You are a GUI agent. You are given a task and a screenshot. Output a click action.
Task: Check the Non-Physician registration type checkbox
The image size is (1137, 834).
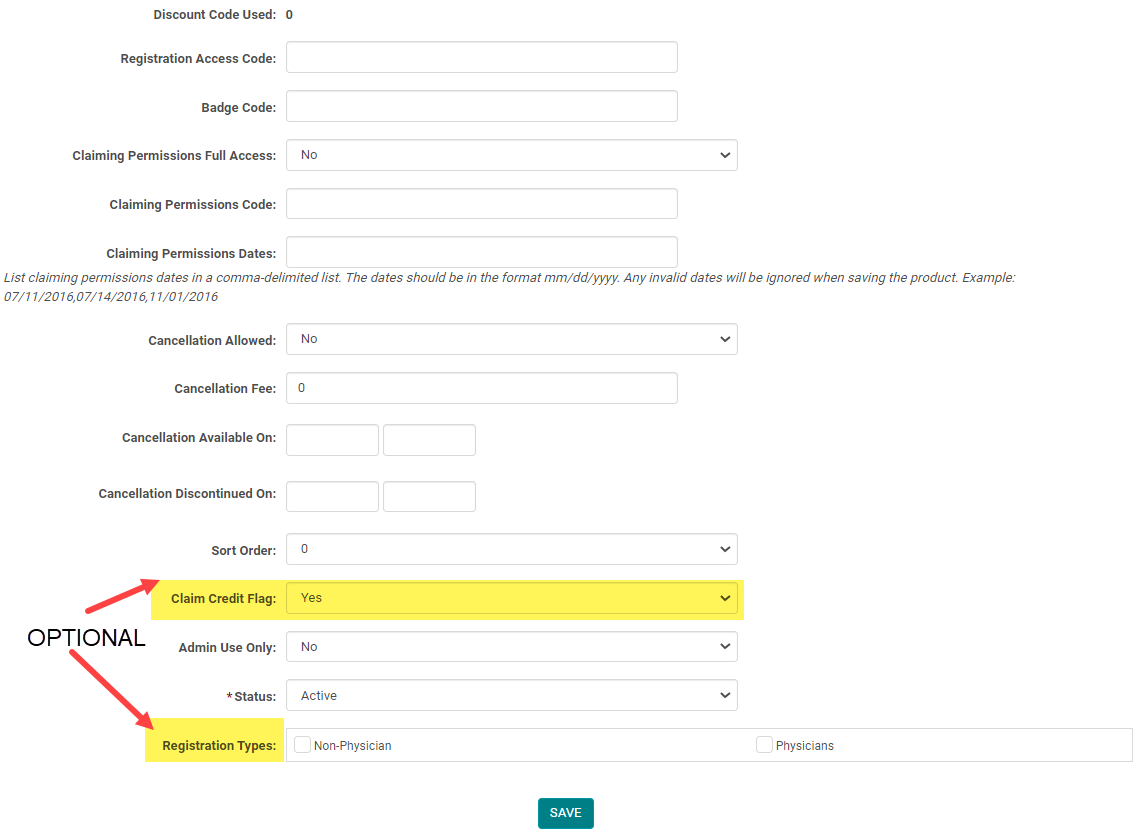[x=302, y=745]
